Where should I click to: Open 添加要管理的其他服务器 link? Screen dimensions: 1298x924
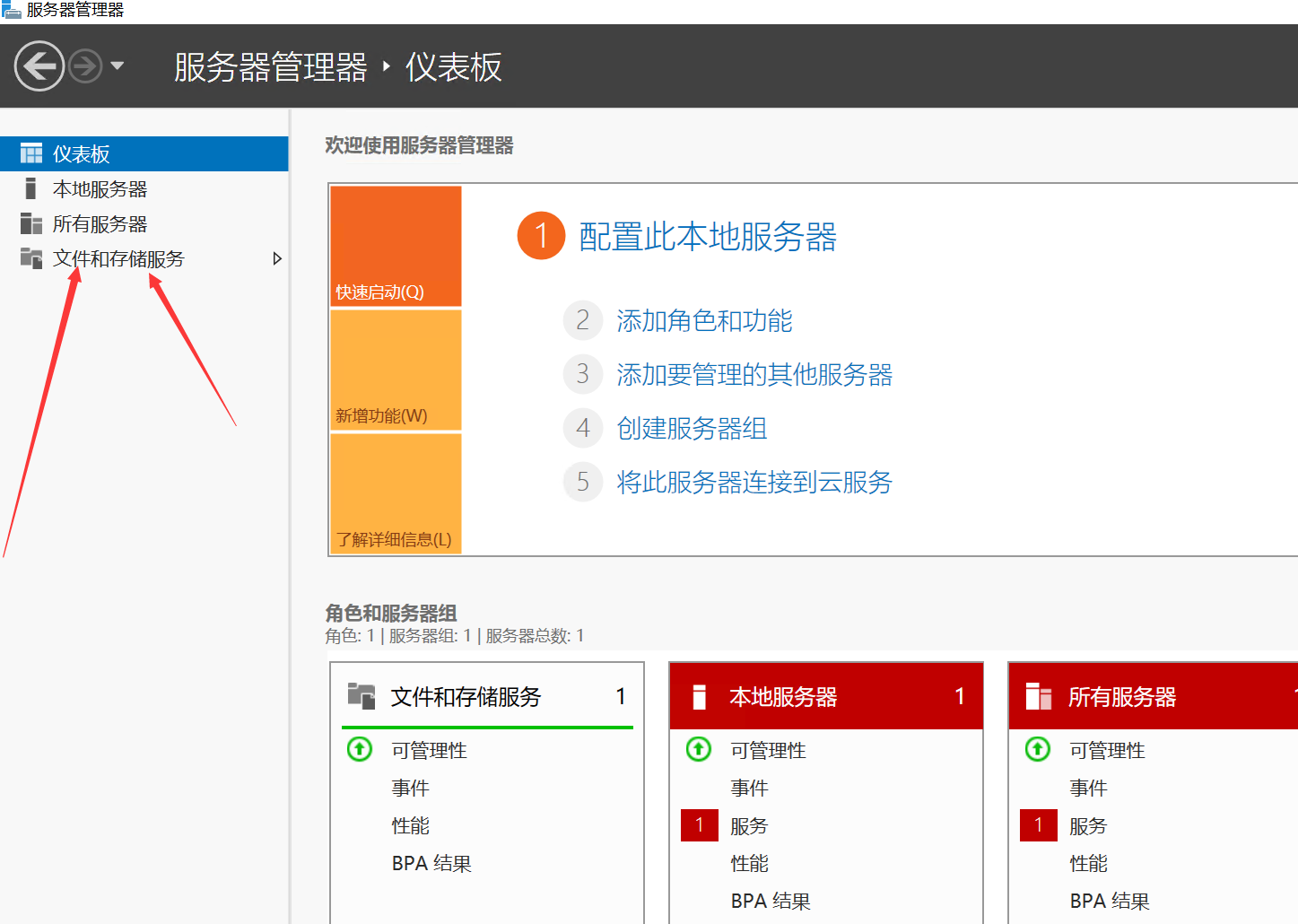(754, 374)
